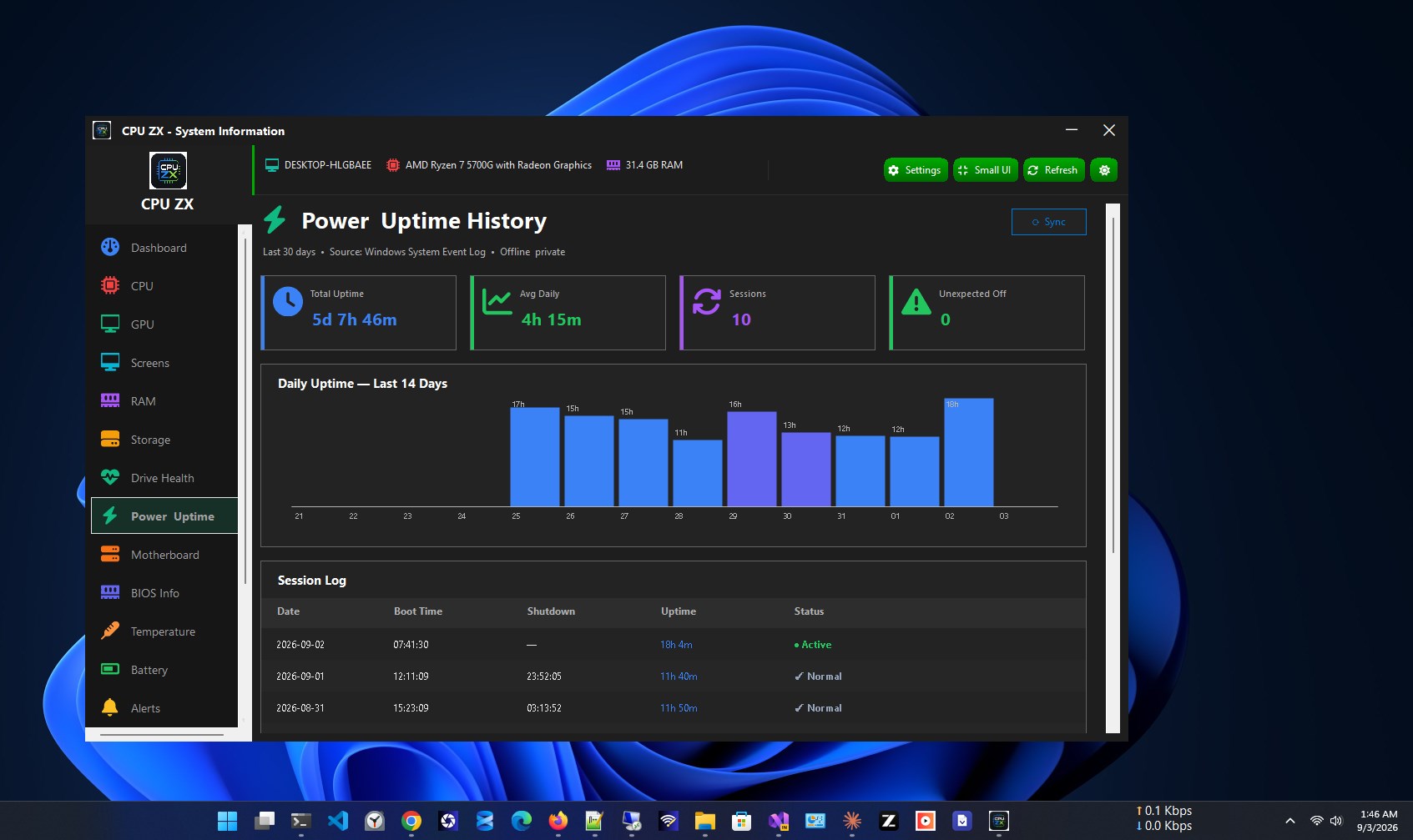
Task: Open Firefox from taskbar
Action: point(558,821)
